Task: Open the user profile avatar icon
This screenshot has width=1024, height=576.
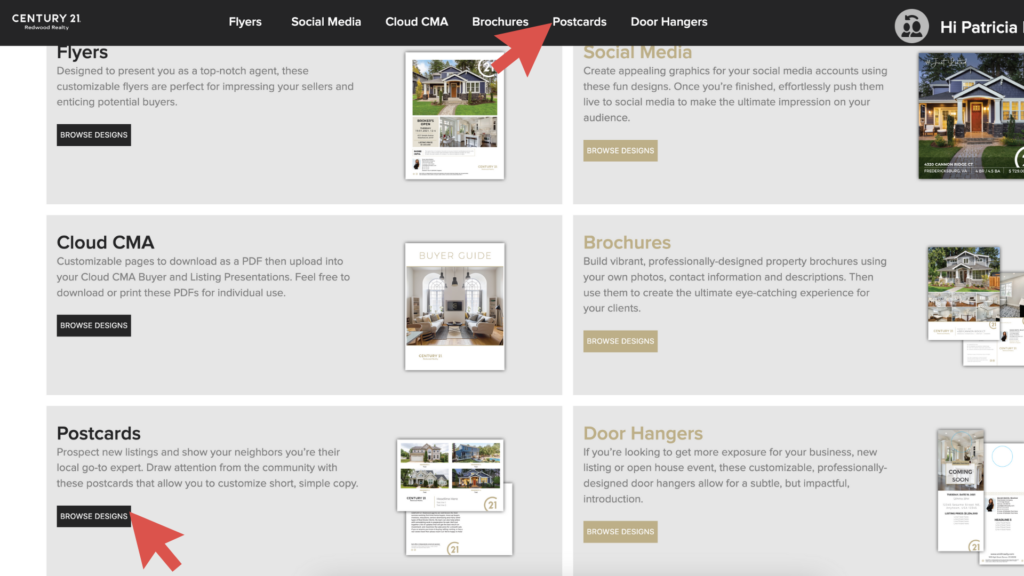Action: click(x=911, y=26)
